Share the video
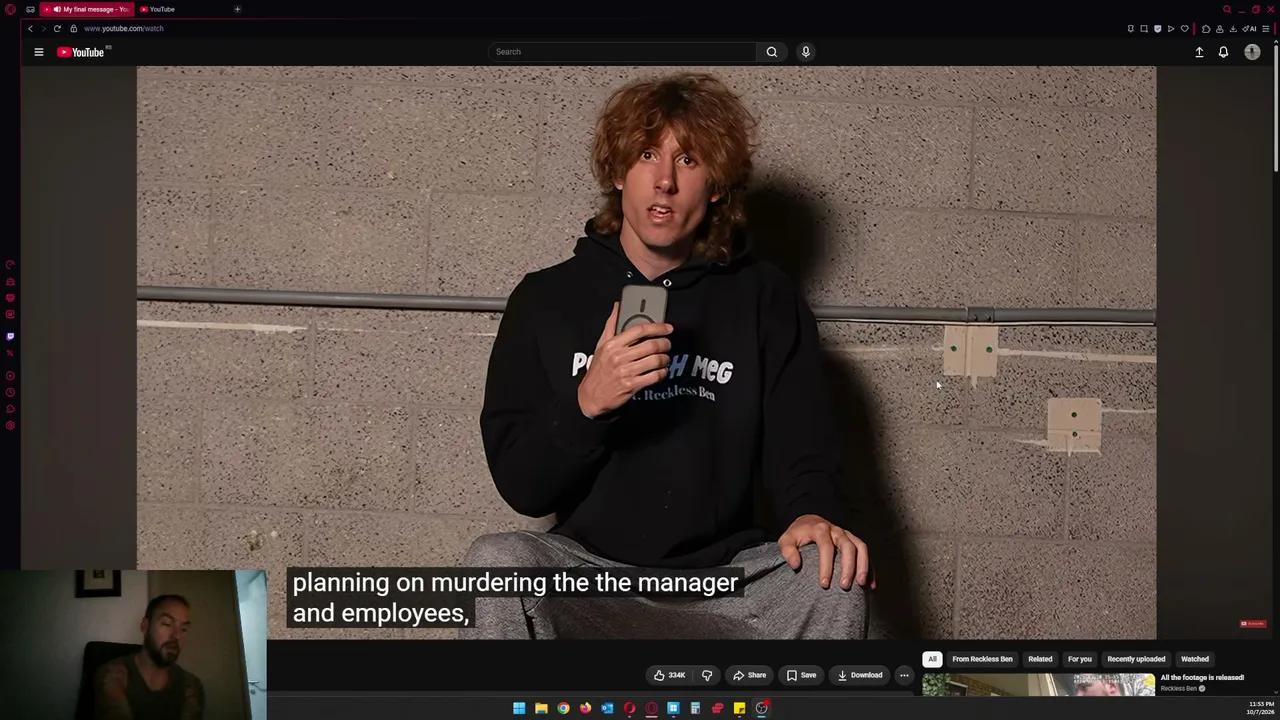 pos(749,675)
